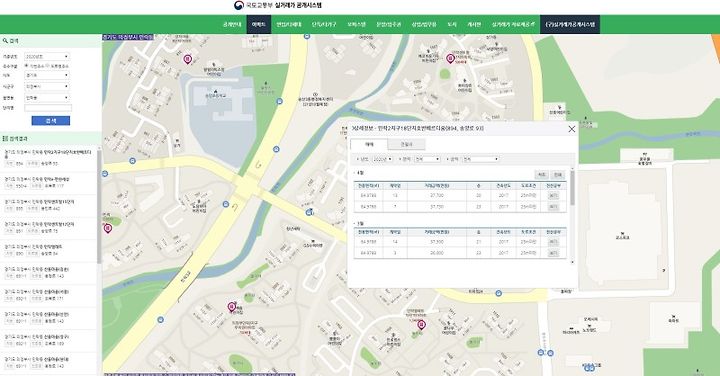This screenshot has height=376, width=720.
Task: Open the 분양/입주권 menu item
Action: click(x=388, y=24)
